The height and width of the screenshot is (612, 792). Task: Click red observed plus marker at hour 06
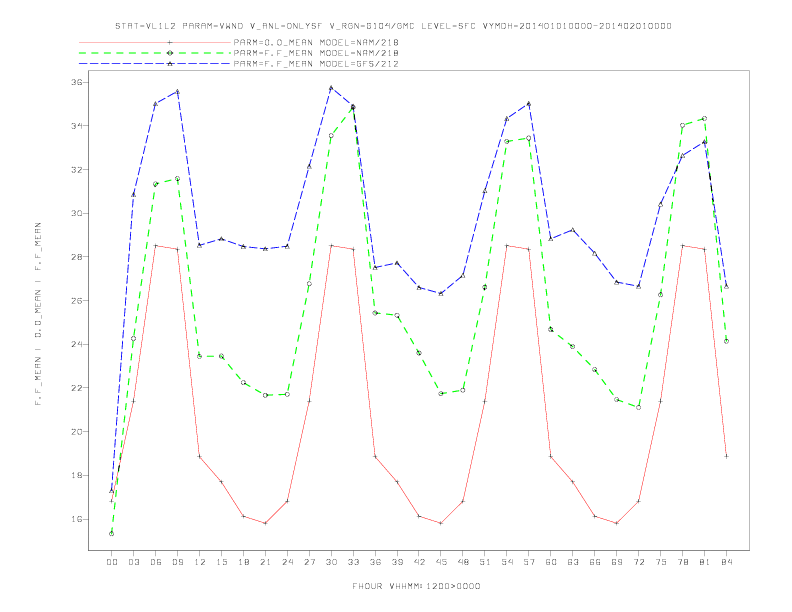pyautogui.click(x=156, y=246)
